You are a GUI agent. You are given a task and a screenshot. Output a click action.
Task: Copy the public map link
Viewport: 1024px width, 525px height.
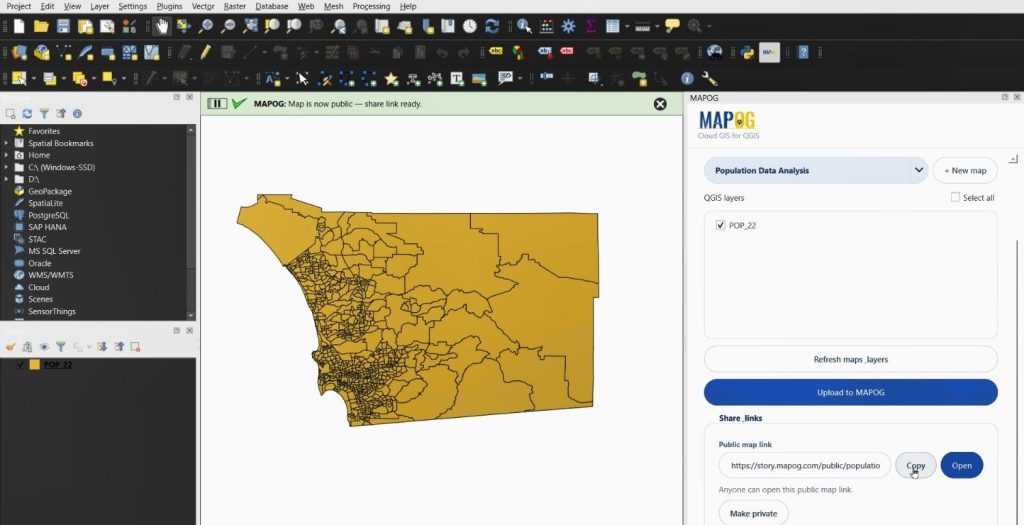[x=916, y=466]
